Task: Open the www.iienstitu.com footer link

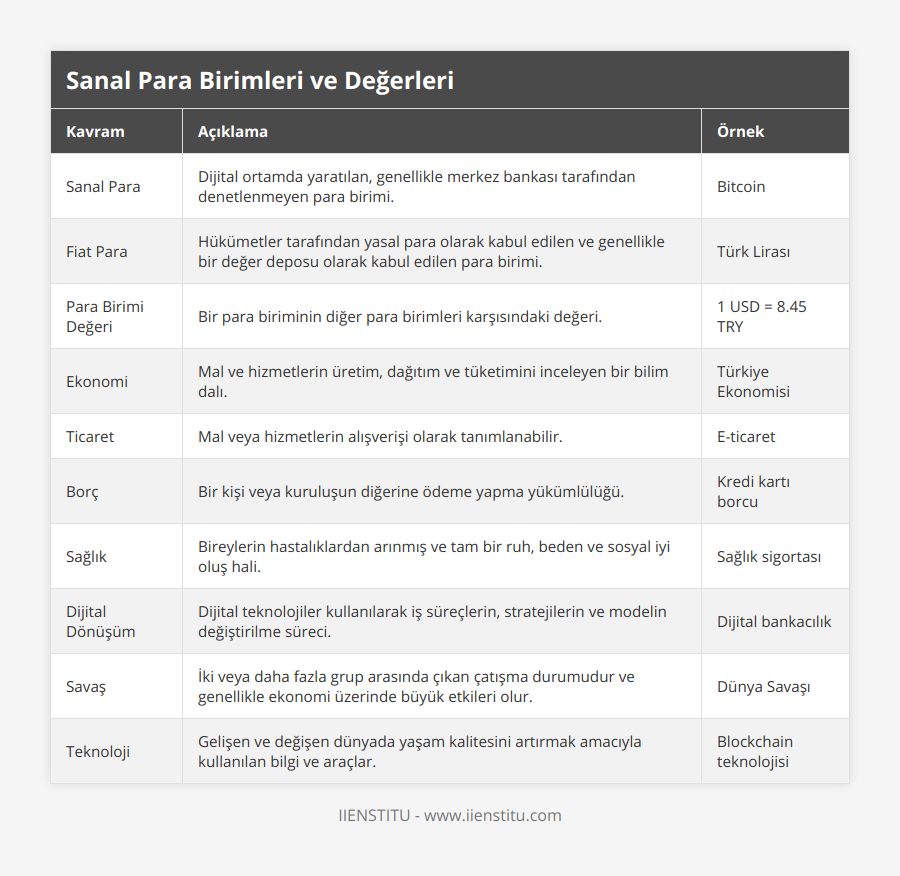Action: coord(492,815)
